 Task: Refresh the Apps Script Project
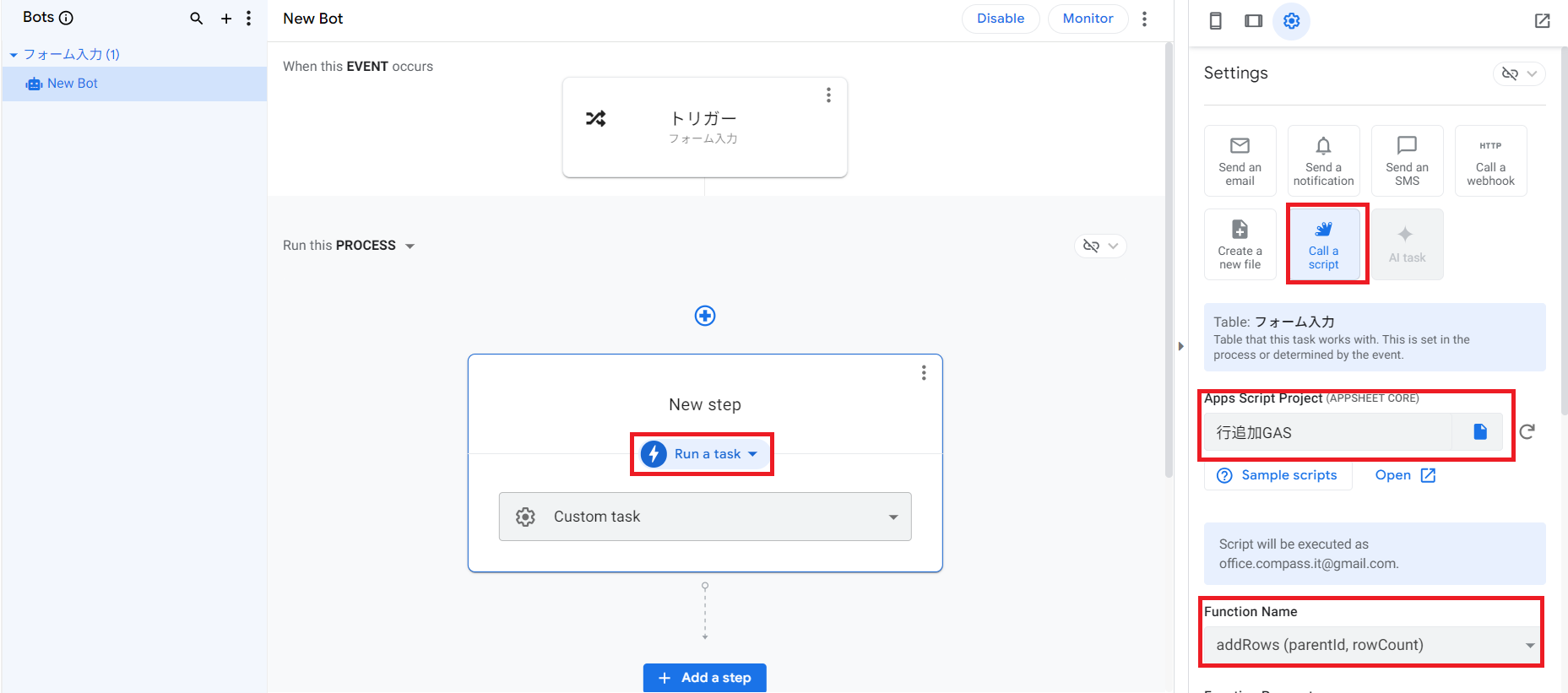coord(1527,432)
